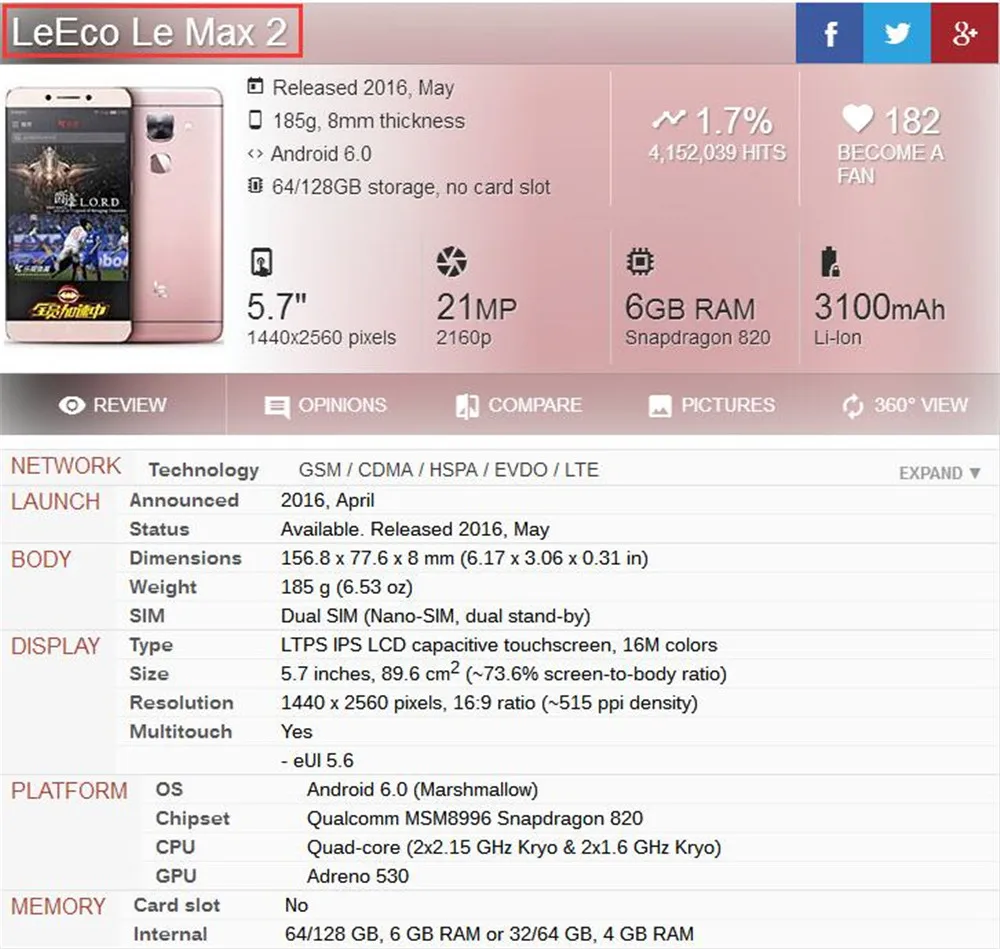Click the Status spec label
1000x949 pixels.
tap(159, 529)
